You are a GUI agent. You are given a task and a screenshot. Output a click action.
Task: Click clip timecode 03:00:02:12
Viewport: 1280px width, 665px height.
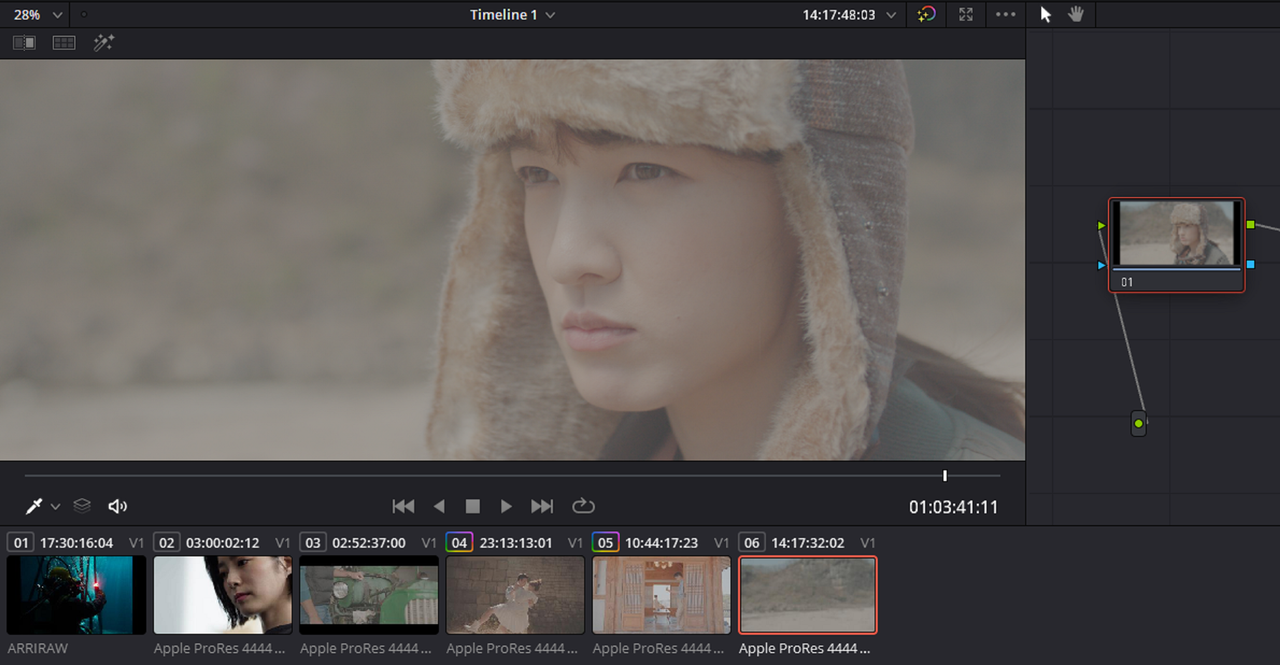(x=222, y=543)
